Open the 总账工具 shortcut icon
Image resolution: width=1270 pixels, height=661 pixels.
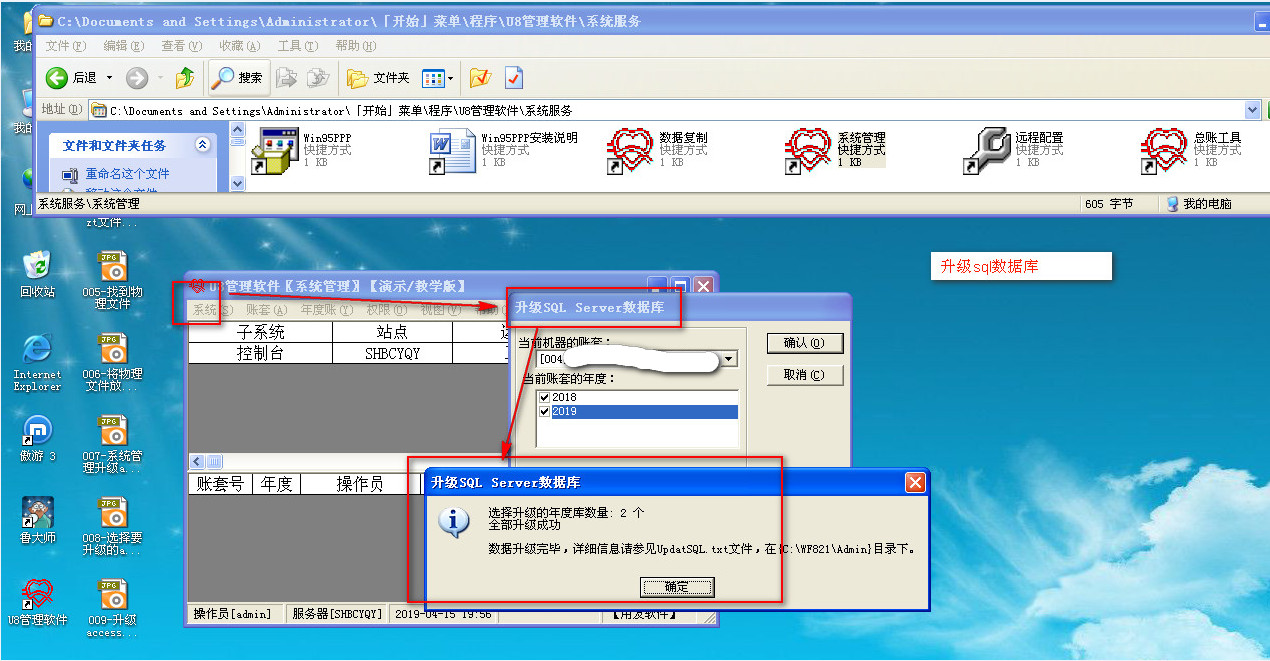1164,150
